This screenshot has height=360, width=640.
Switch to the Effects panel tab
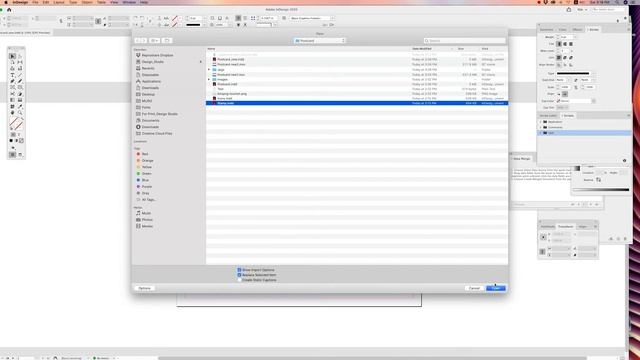(x=577, y=30)
